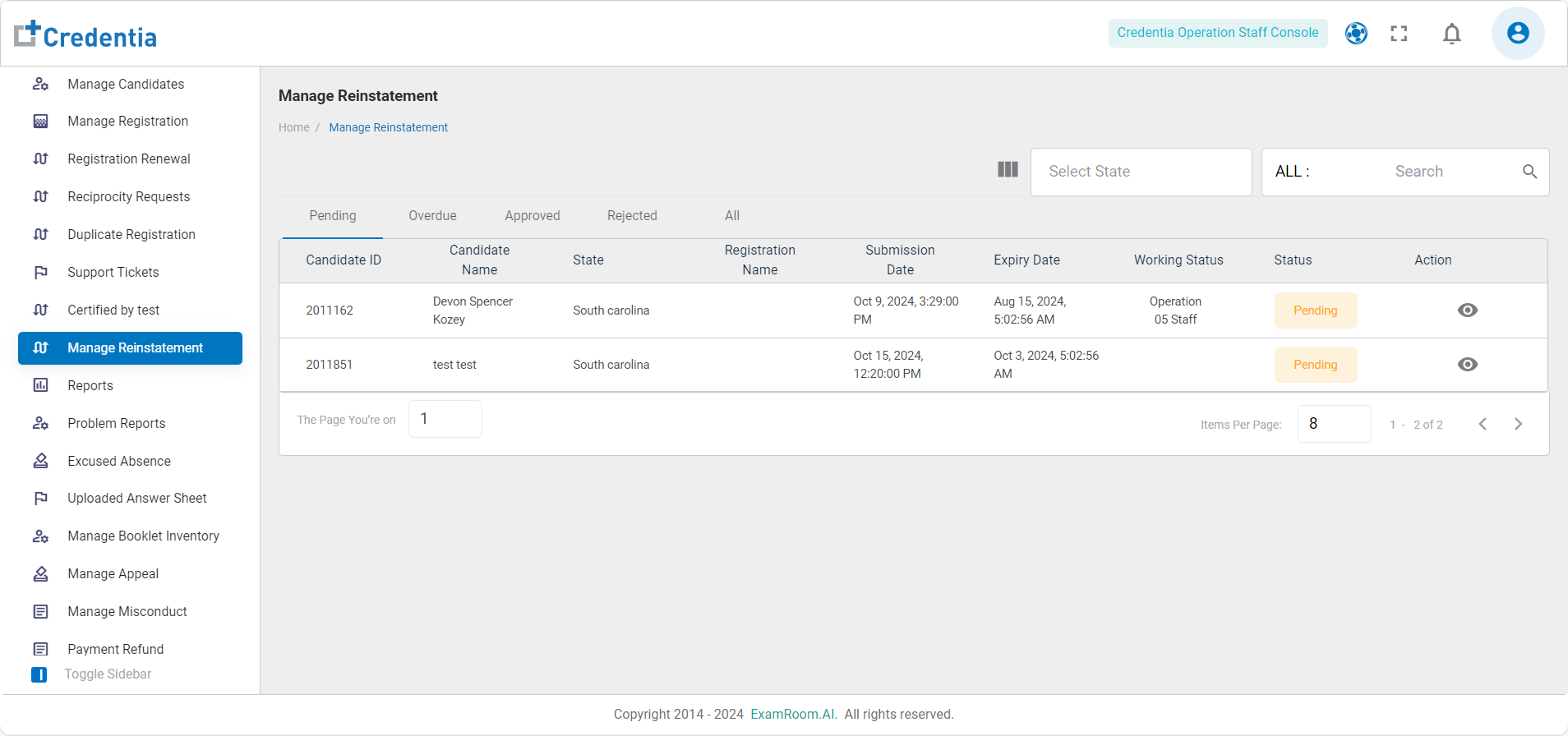Click the Pending status for test test

pos(1316,365)
